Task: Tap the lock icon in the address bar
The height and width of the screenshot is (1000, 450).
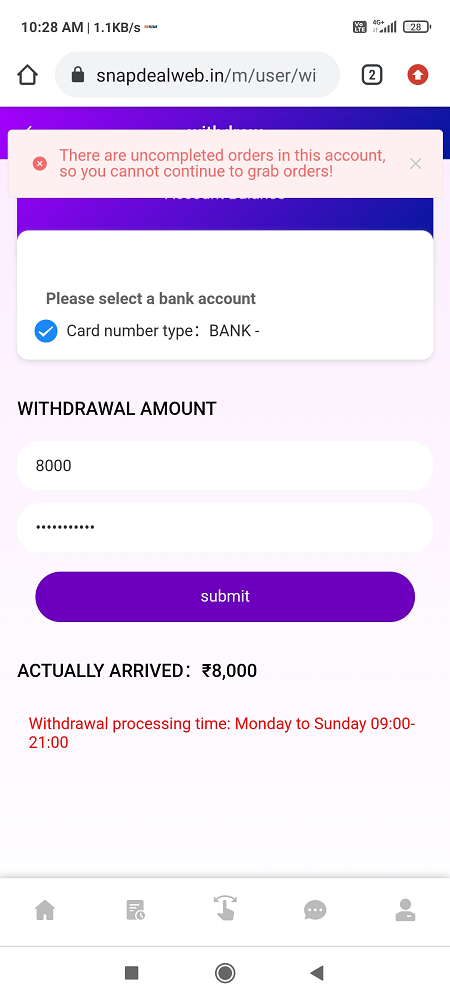Action: point(78,75)
